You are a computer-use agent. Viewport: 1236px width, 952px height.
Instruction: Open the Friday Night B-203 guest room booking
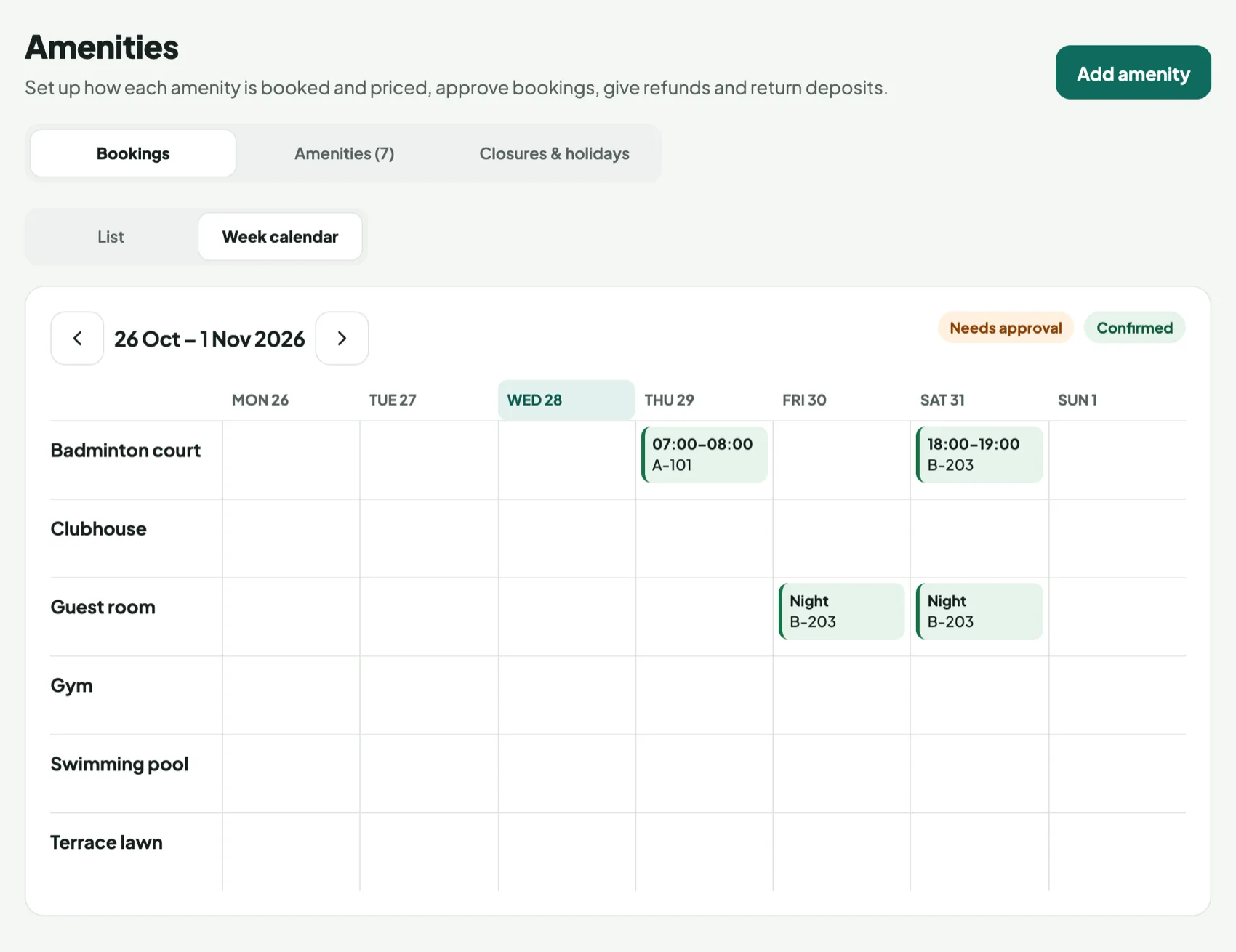(x=842, y=612)
